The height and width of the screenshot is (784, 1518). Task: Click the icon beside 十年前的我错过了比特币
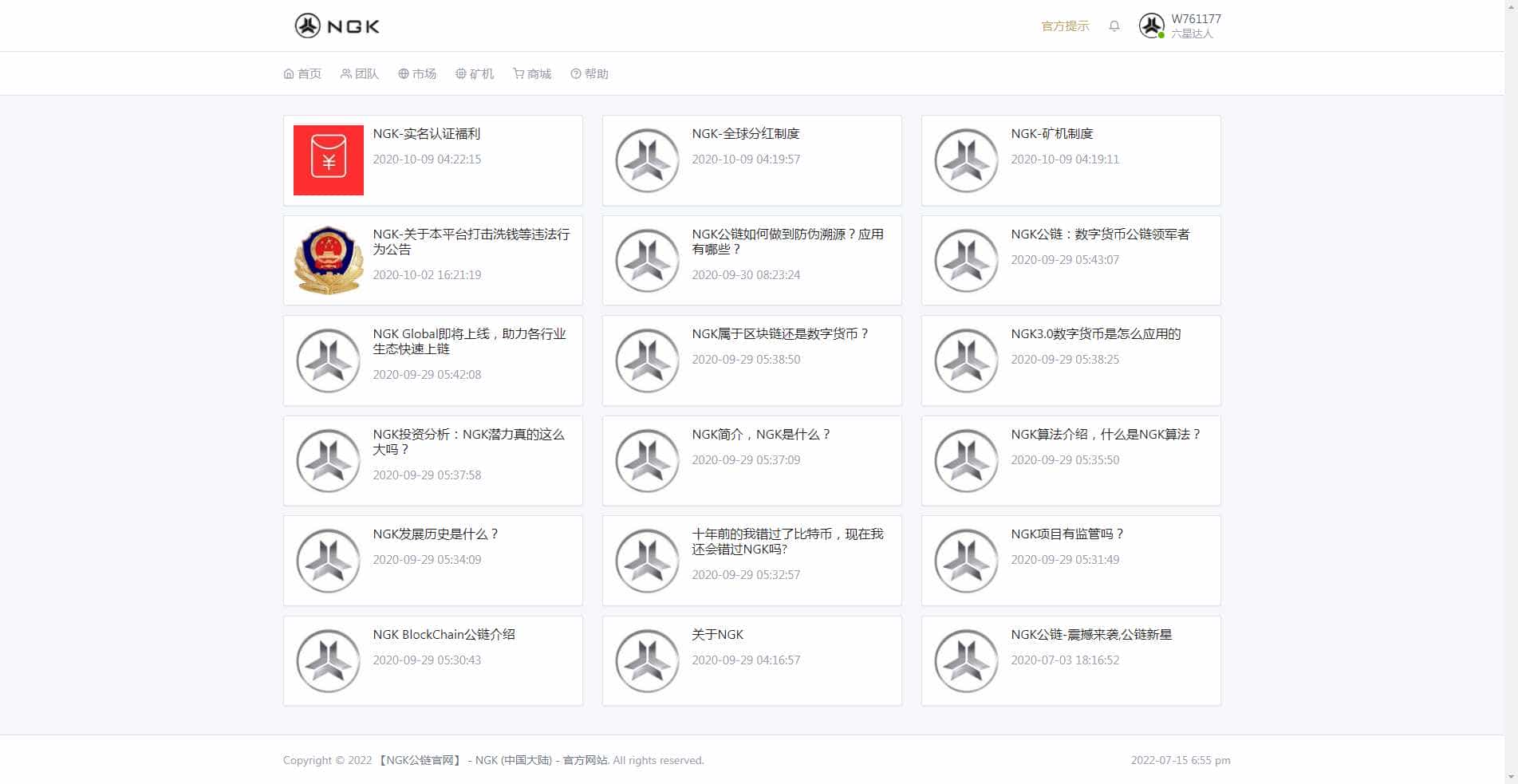pos(647,561)
